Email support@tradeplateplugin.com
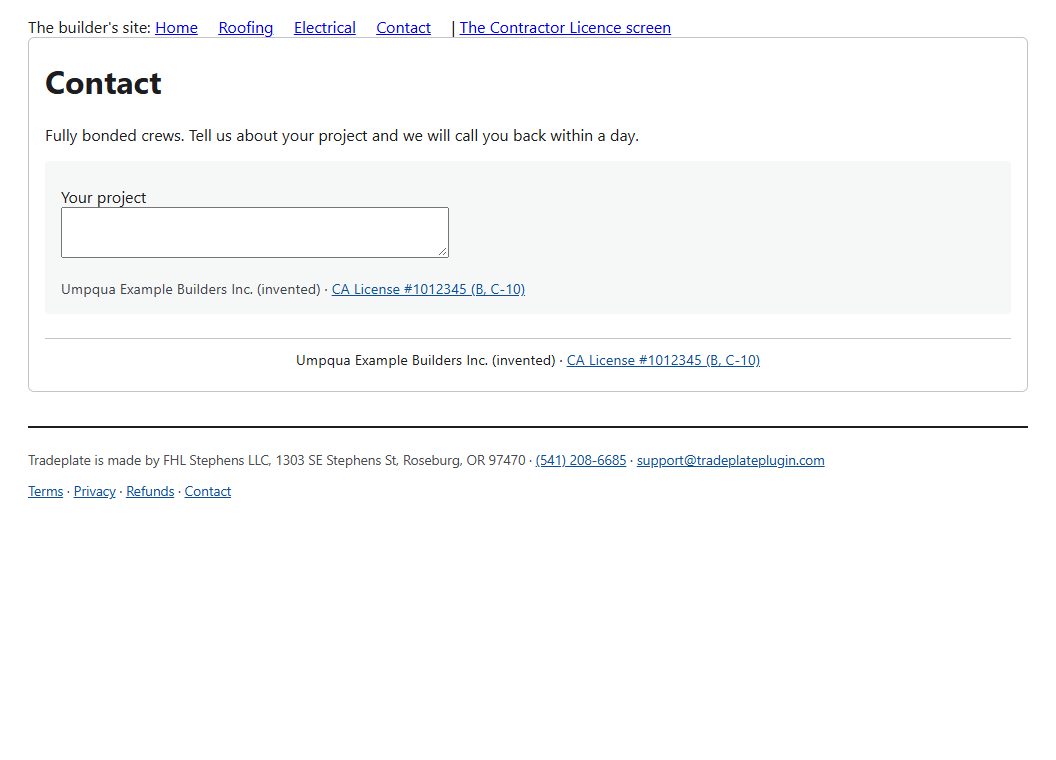The height and width of the screenshot is (760, 1056). (x=731, y=460)
